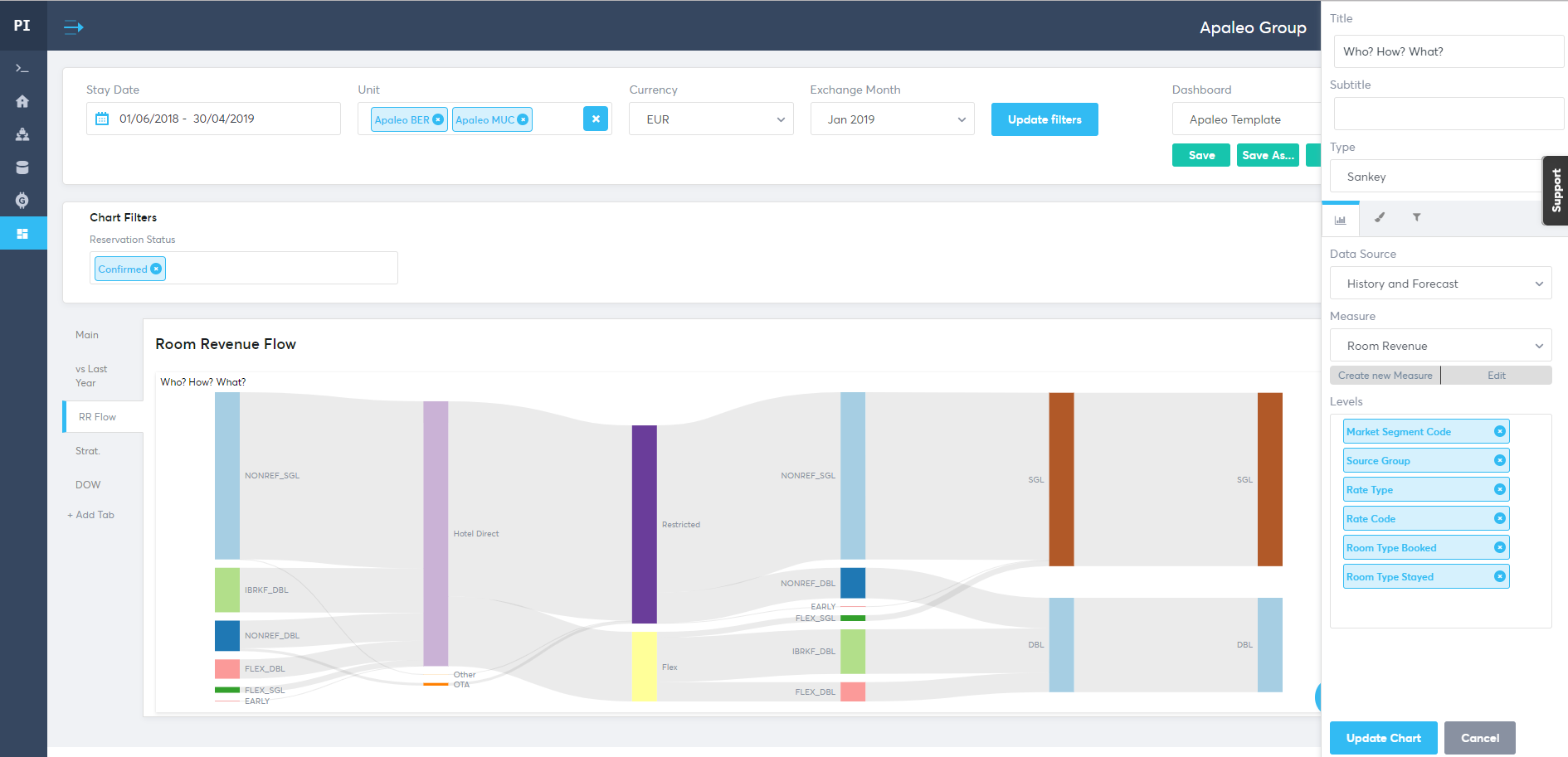Click the purple Restricted Sankey node
The width and height of the screenshot is (1568, 757).
pos(645,524)
